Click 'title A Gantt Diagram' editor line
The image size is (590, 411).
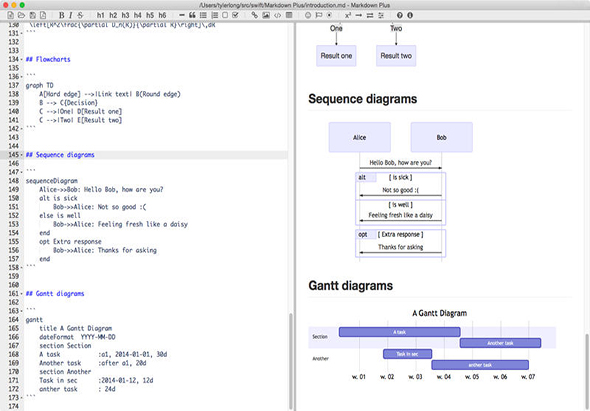[x=76, y=328]
